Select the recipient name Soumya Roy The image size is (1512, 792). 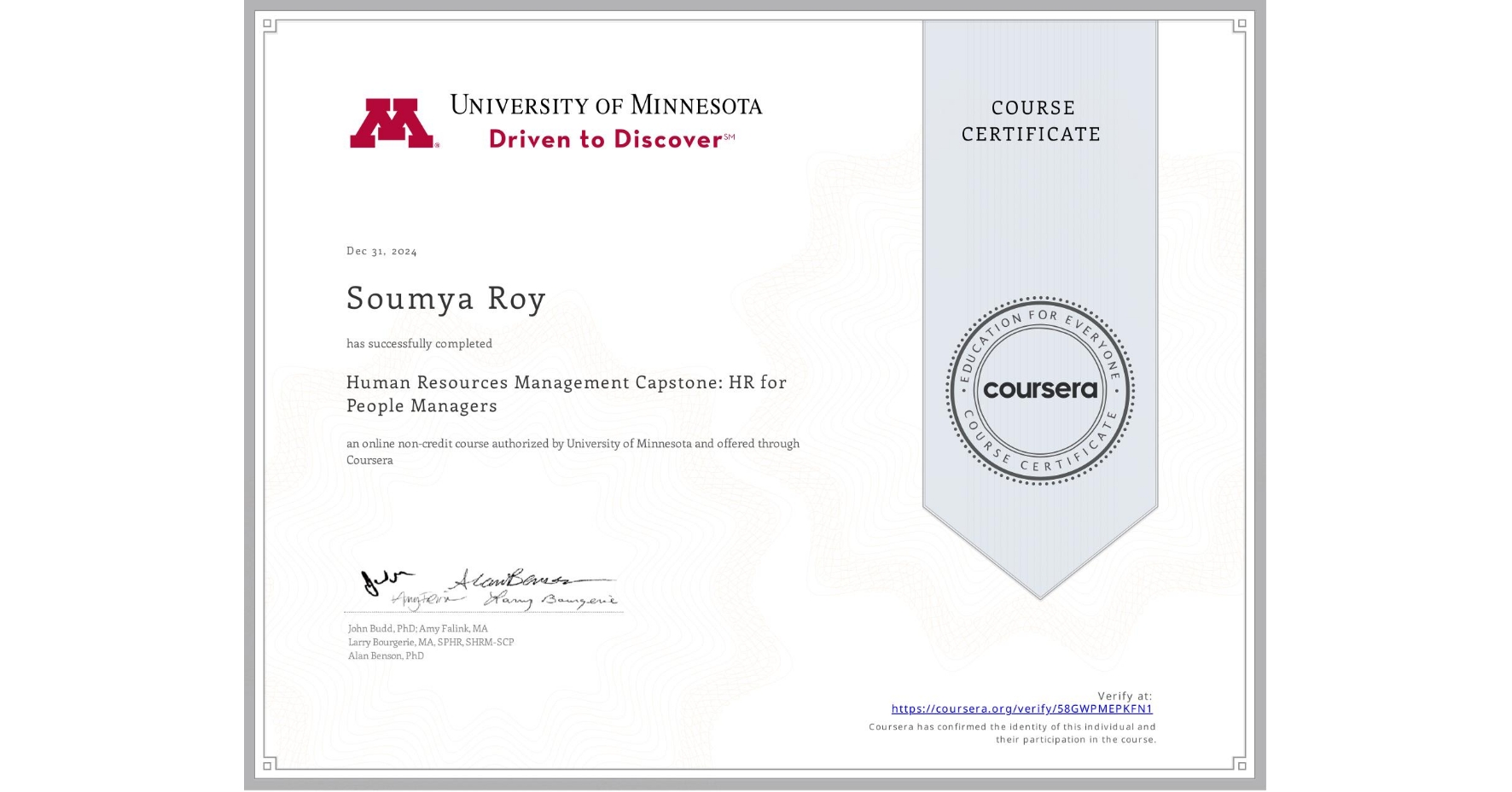point(445,299)
